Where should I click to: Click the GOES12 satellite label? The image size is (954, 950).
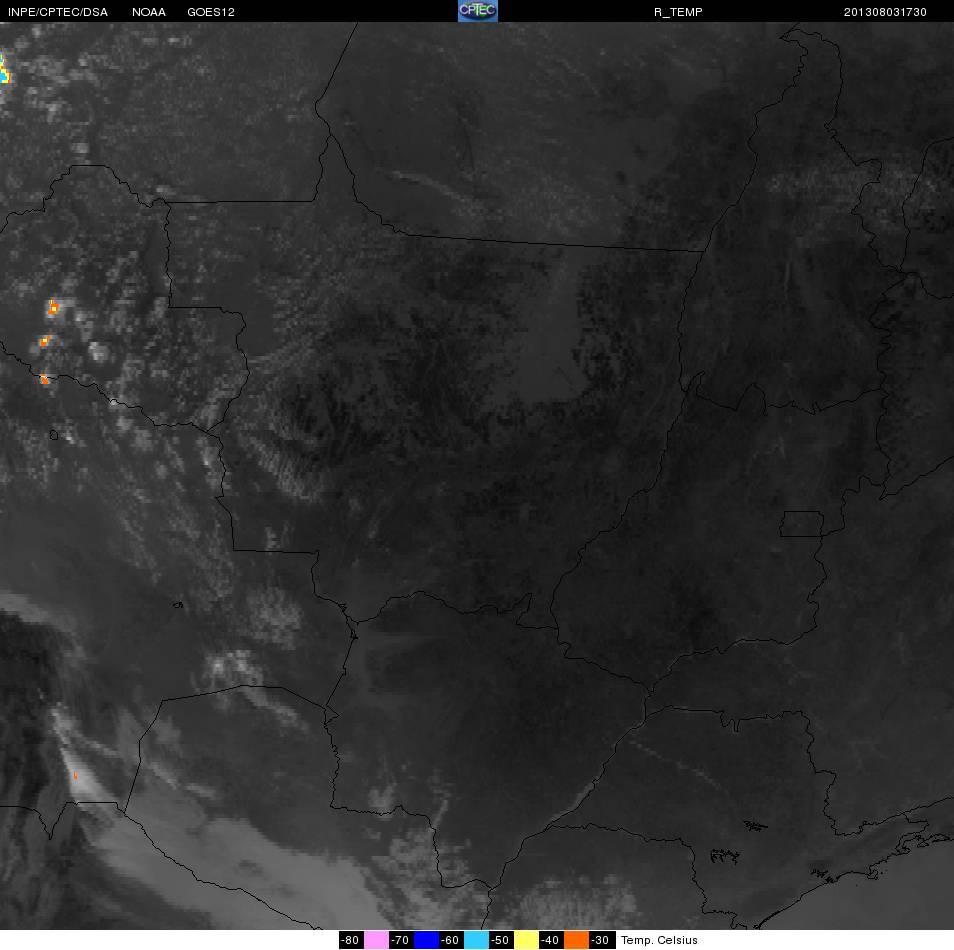[211, 12]
